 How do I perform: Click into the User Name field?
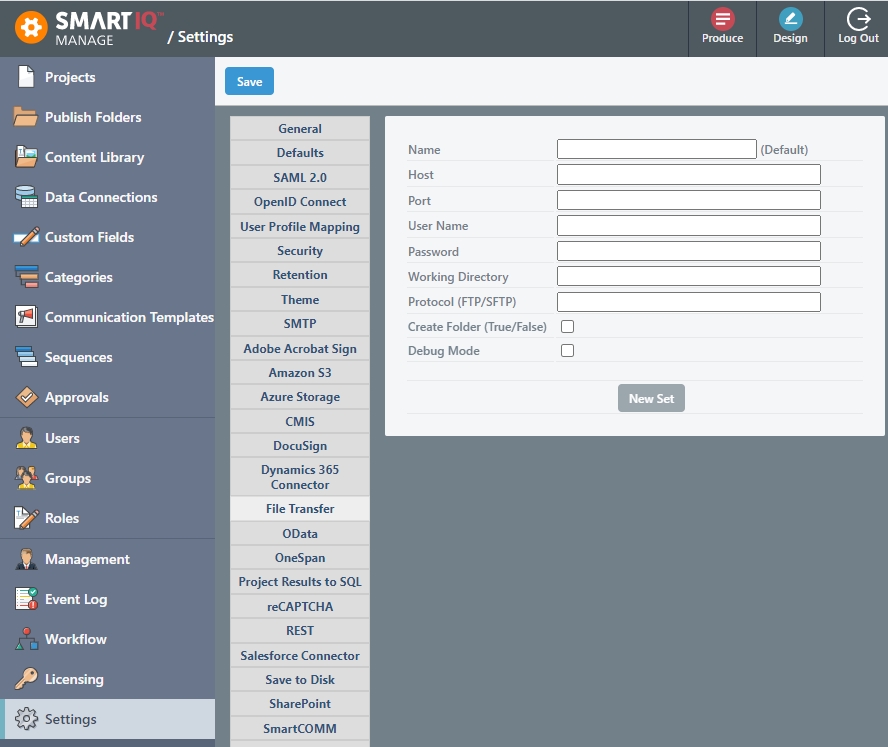(x=689, y=225)
